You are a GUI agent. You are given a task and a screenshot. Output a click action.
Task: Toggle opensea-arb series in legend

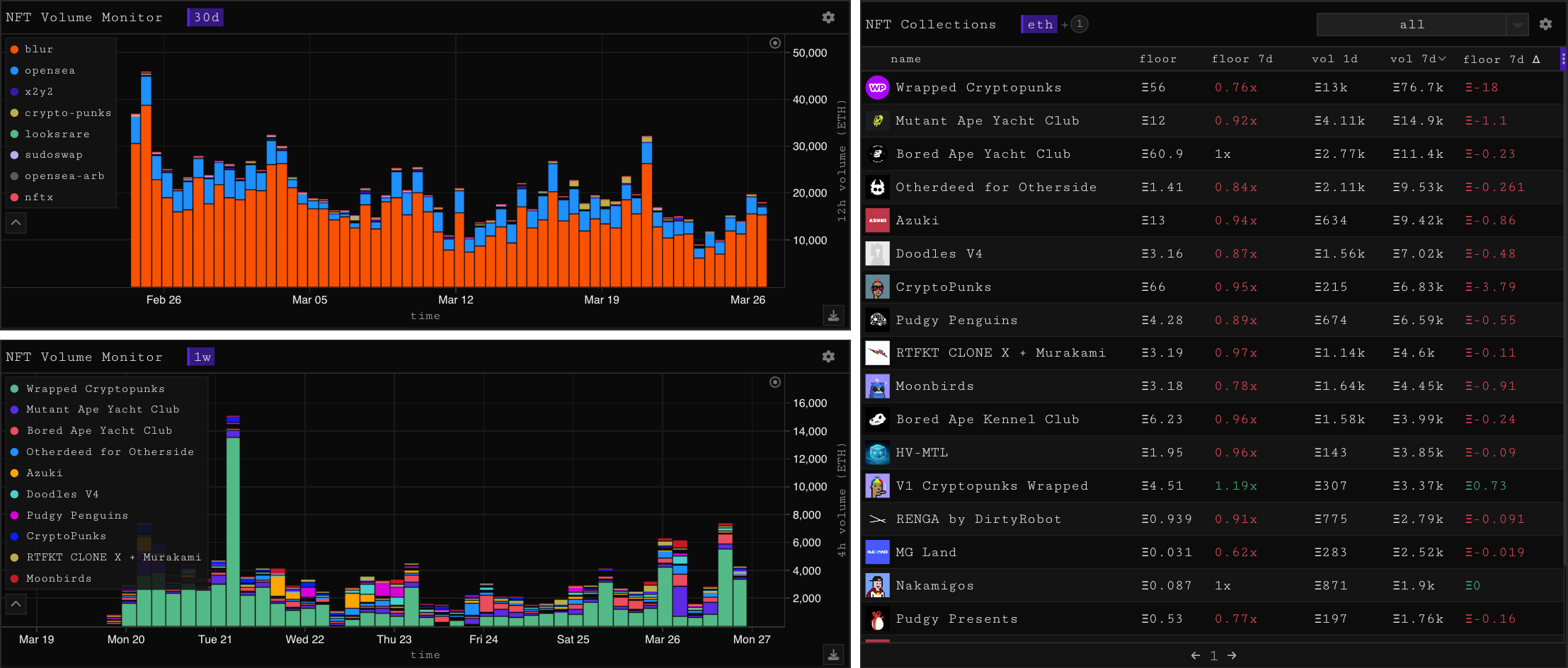(x=57, y=176)
